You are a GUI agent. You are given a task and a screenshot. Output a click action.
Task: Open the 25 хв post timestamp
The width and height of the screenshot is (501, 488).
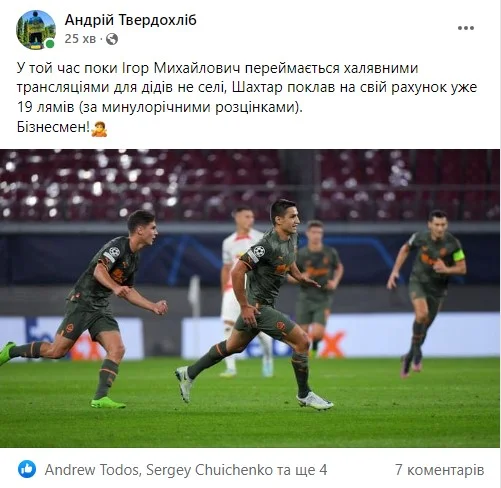coord(80,39)
